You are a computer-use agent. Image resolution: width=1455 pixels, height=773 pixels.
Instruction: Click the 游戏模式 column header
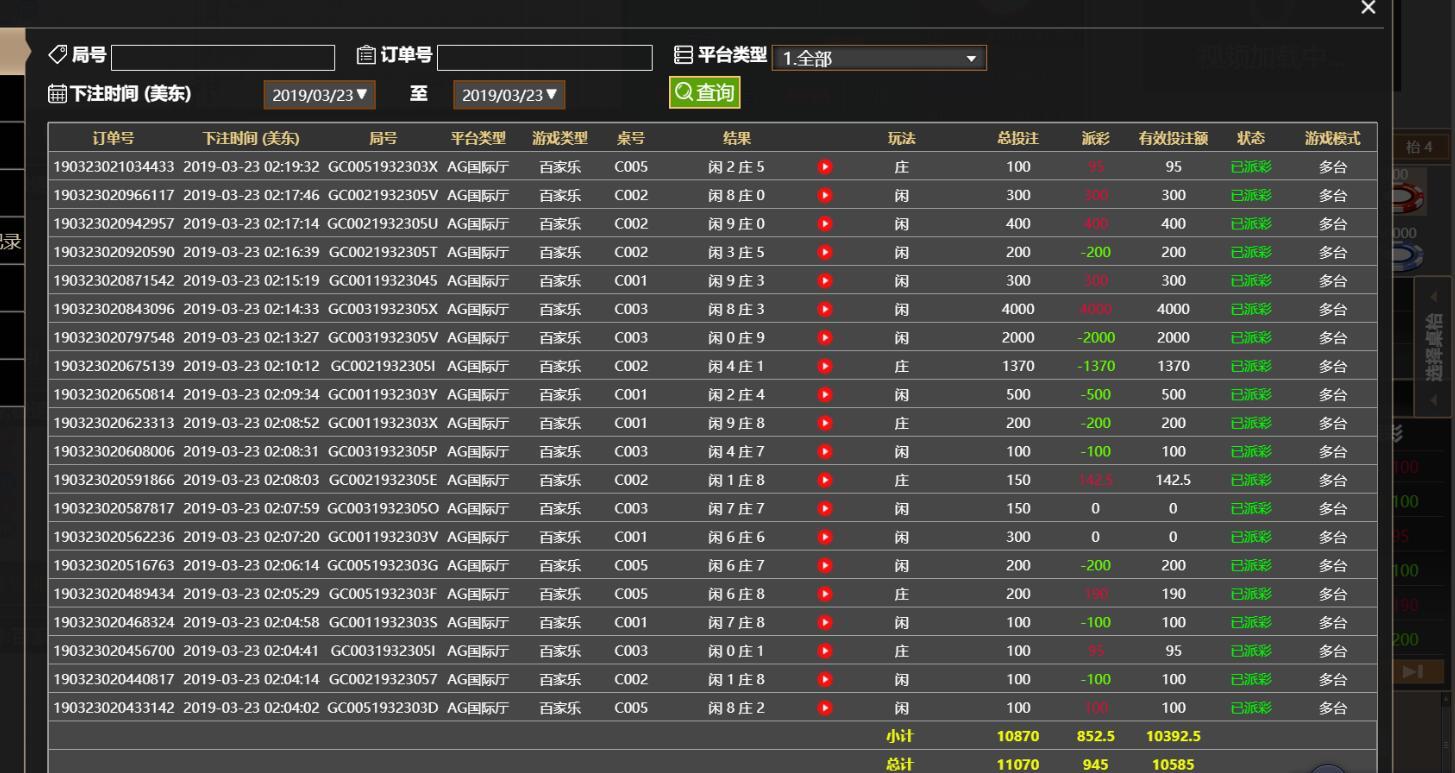point(1332,139)
